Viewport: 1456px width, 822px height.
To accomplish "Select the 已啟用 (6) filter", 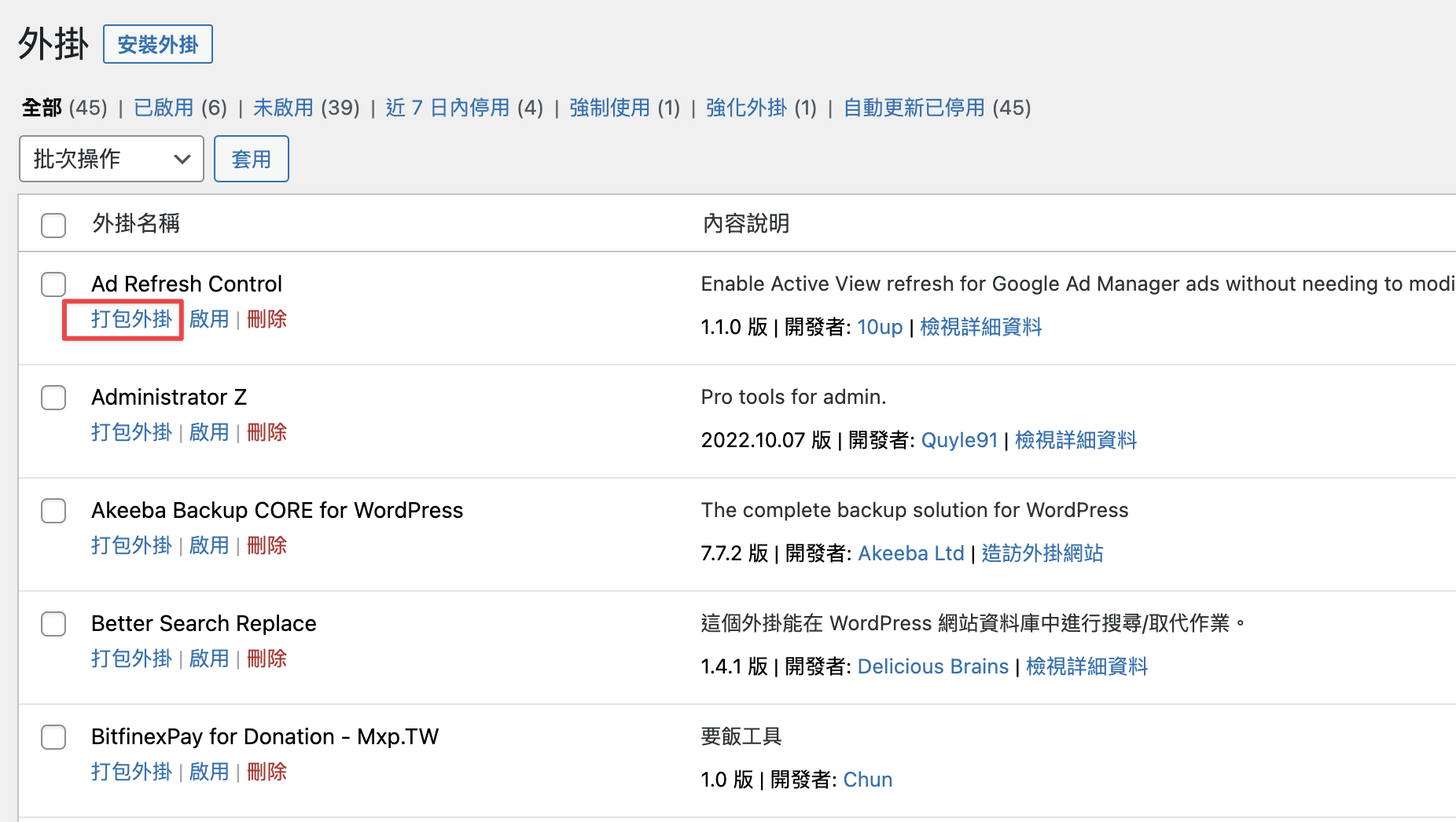I will coord(180,108).
